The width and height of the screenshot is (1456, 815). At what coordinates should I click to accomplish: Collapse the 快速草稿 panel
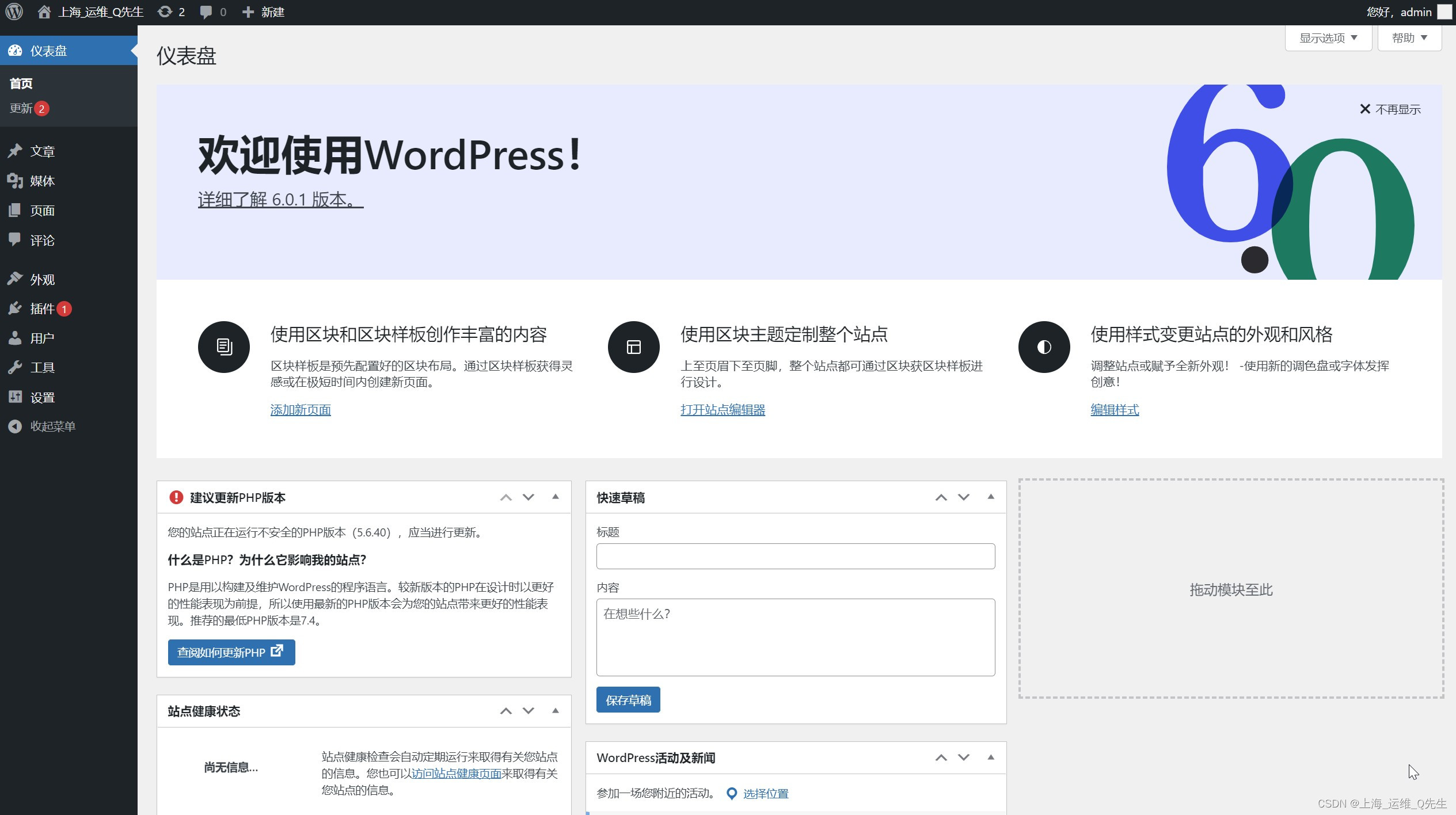(x=991, y=497)
